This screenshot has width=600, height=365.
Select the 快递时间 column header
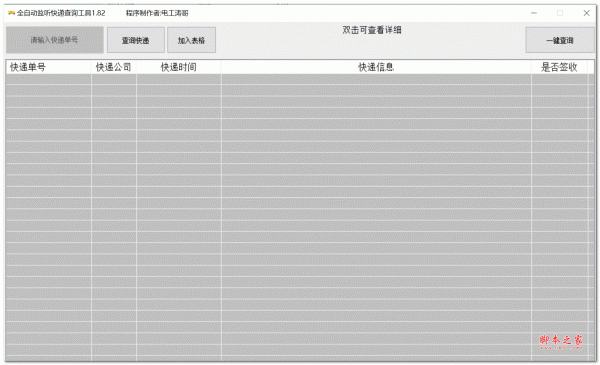point(179,67)
